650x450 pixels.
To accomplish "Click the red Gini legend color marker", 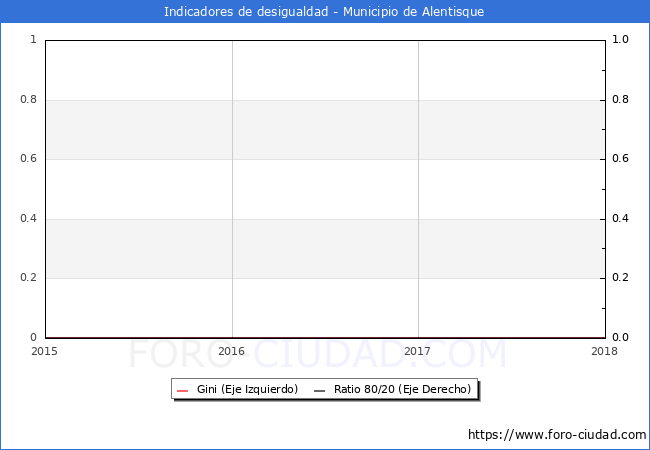I will click(182, 390).
